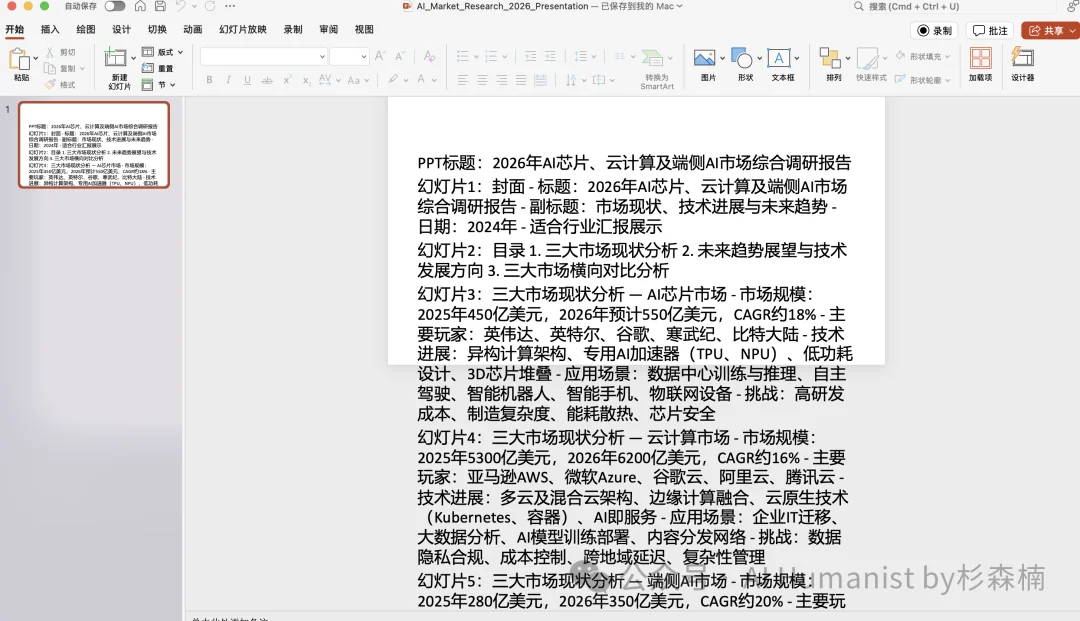Toggle underline formatting
The width and height of the screenshot is (1080, 621).
(246, 78)
